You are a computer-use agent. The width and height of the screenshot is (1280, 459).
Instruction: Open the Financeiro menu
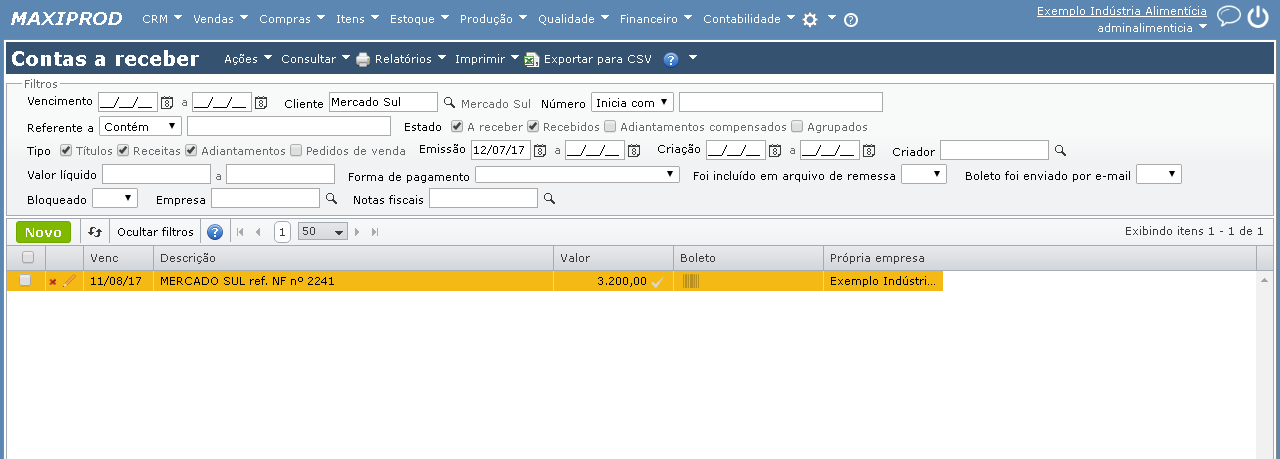(656, 19)
